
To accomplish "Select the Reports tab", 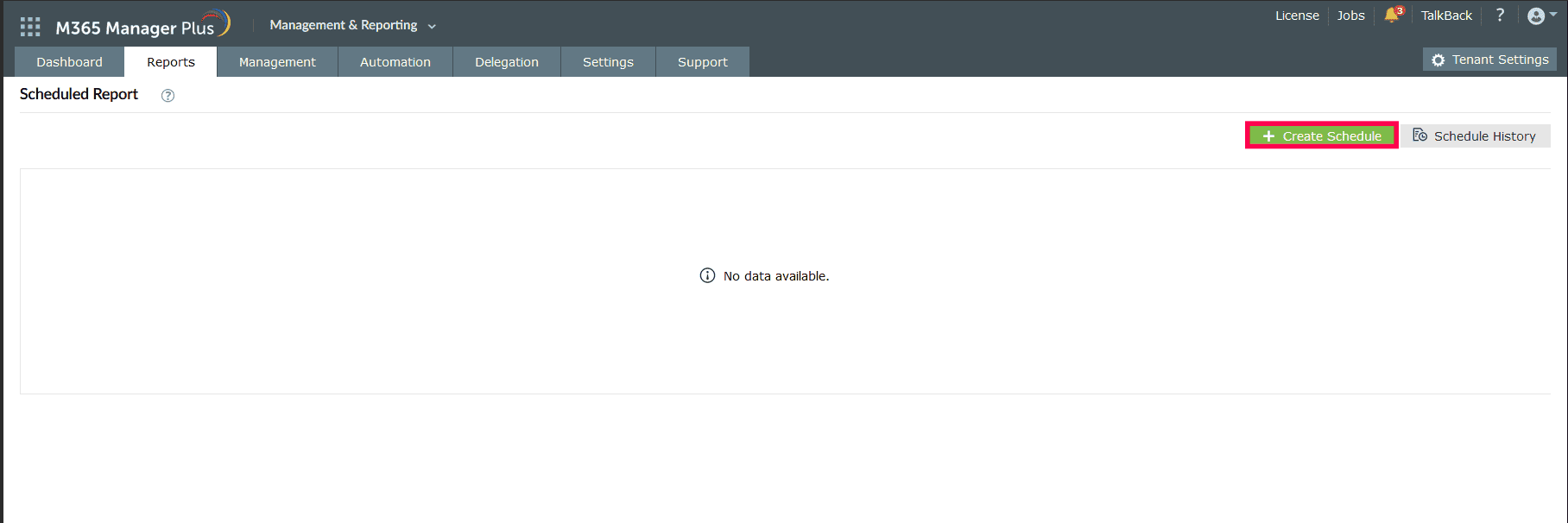I will tap(171, 62).
